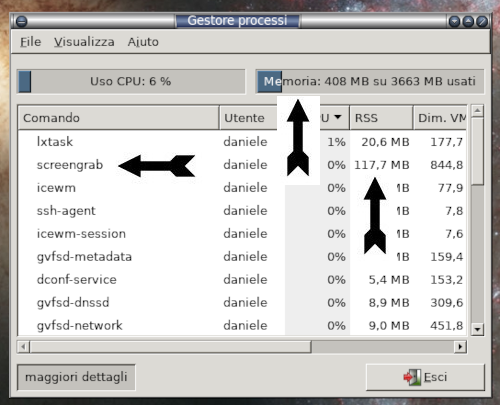Click the exit door icon on Esci button
The height and width of the screenshot is (405, 500).
tap(412, 377)
